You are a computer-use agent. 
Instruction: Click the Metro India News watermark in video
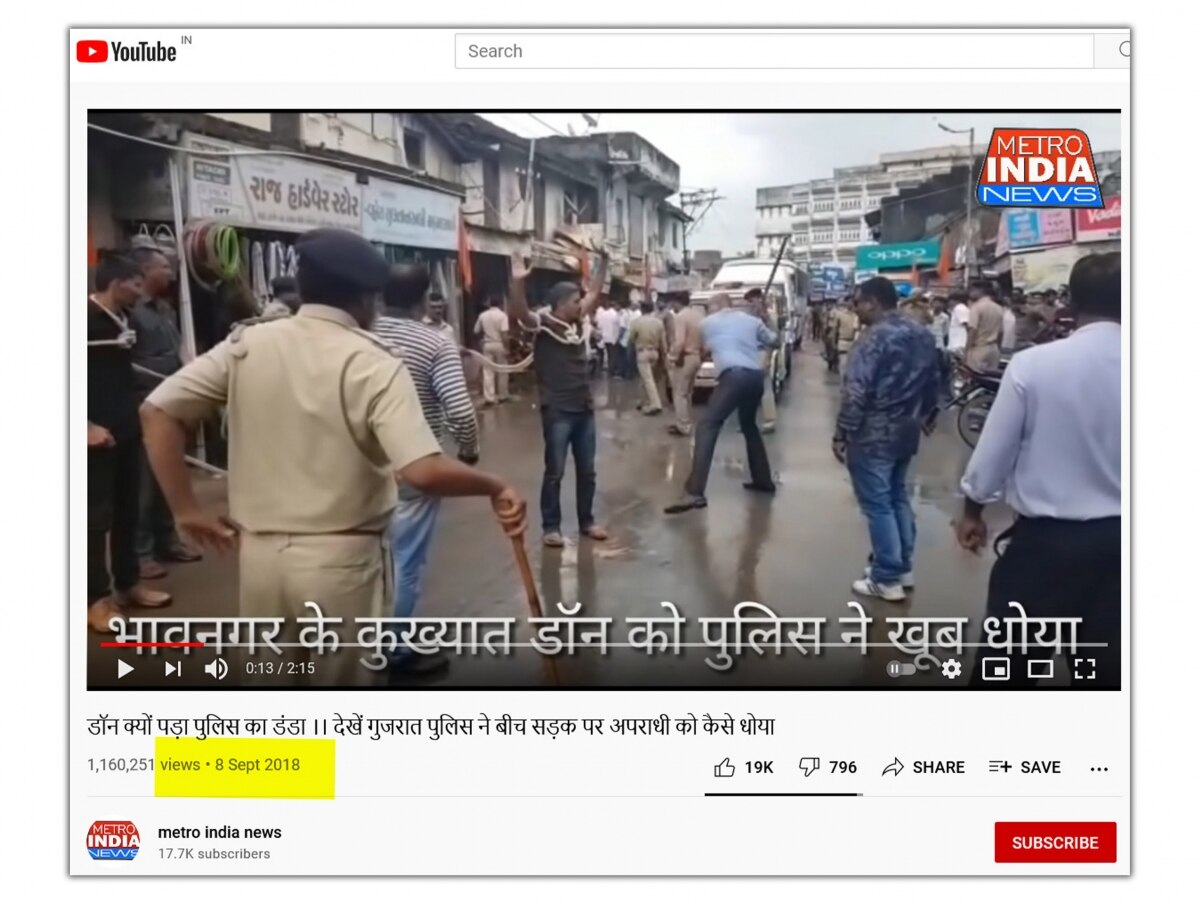point(1039,168)
